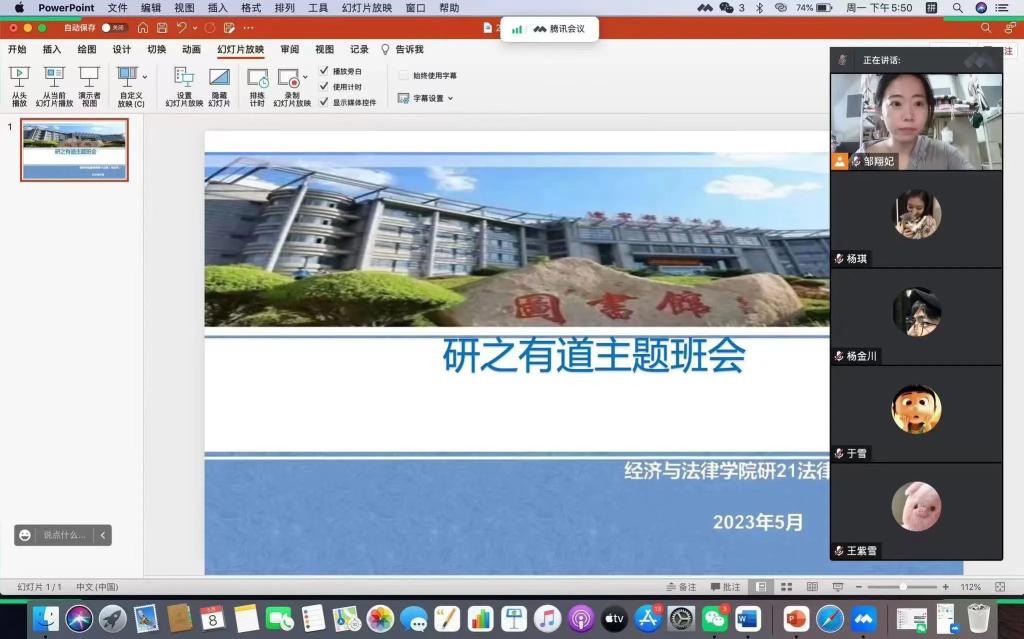
Task: Click Play from Current Slide icon
Action: pos(54,77)
